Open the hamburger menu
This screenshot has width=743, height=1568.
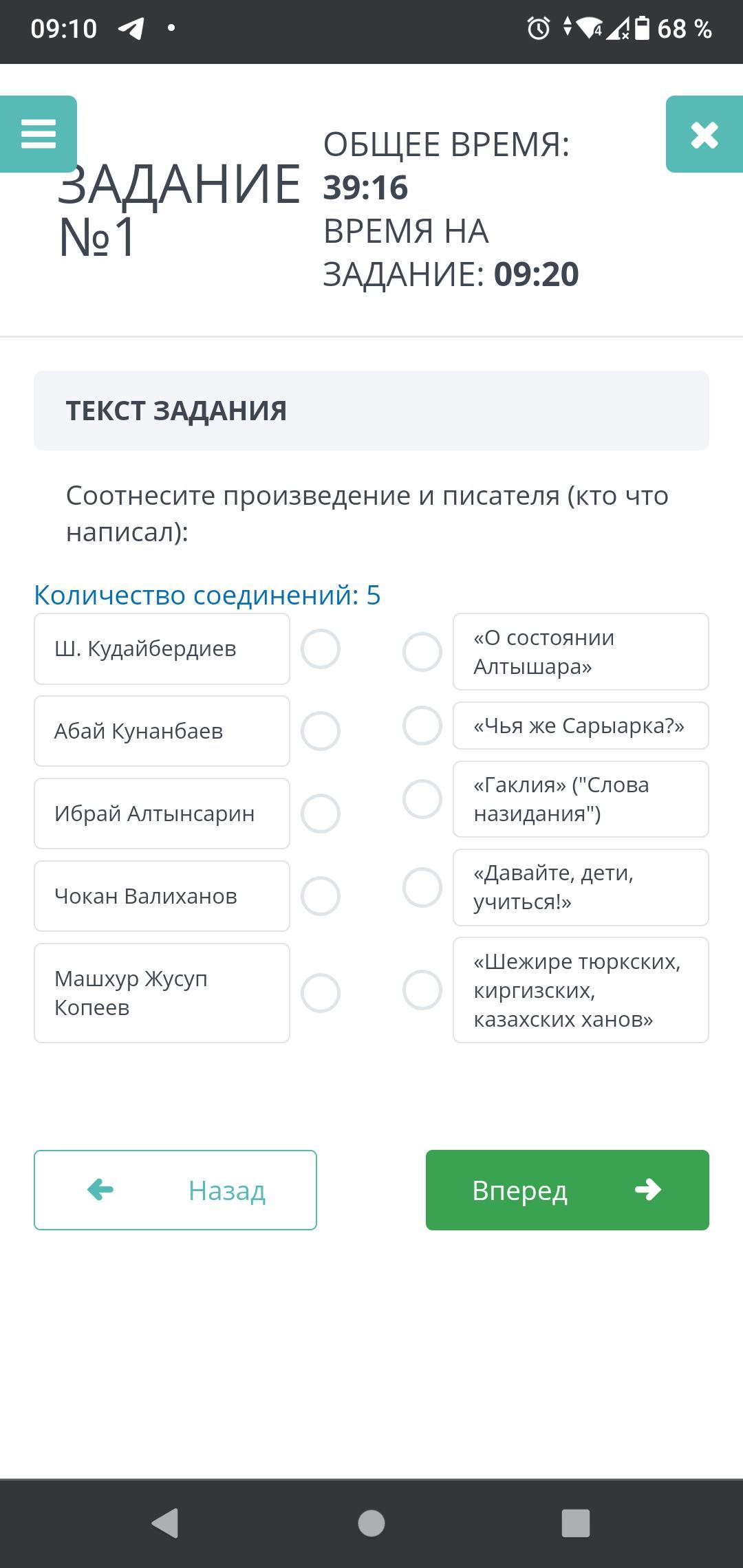(x=39, y=134)
